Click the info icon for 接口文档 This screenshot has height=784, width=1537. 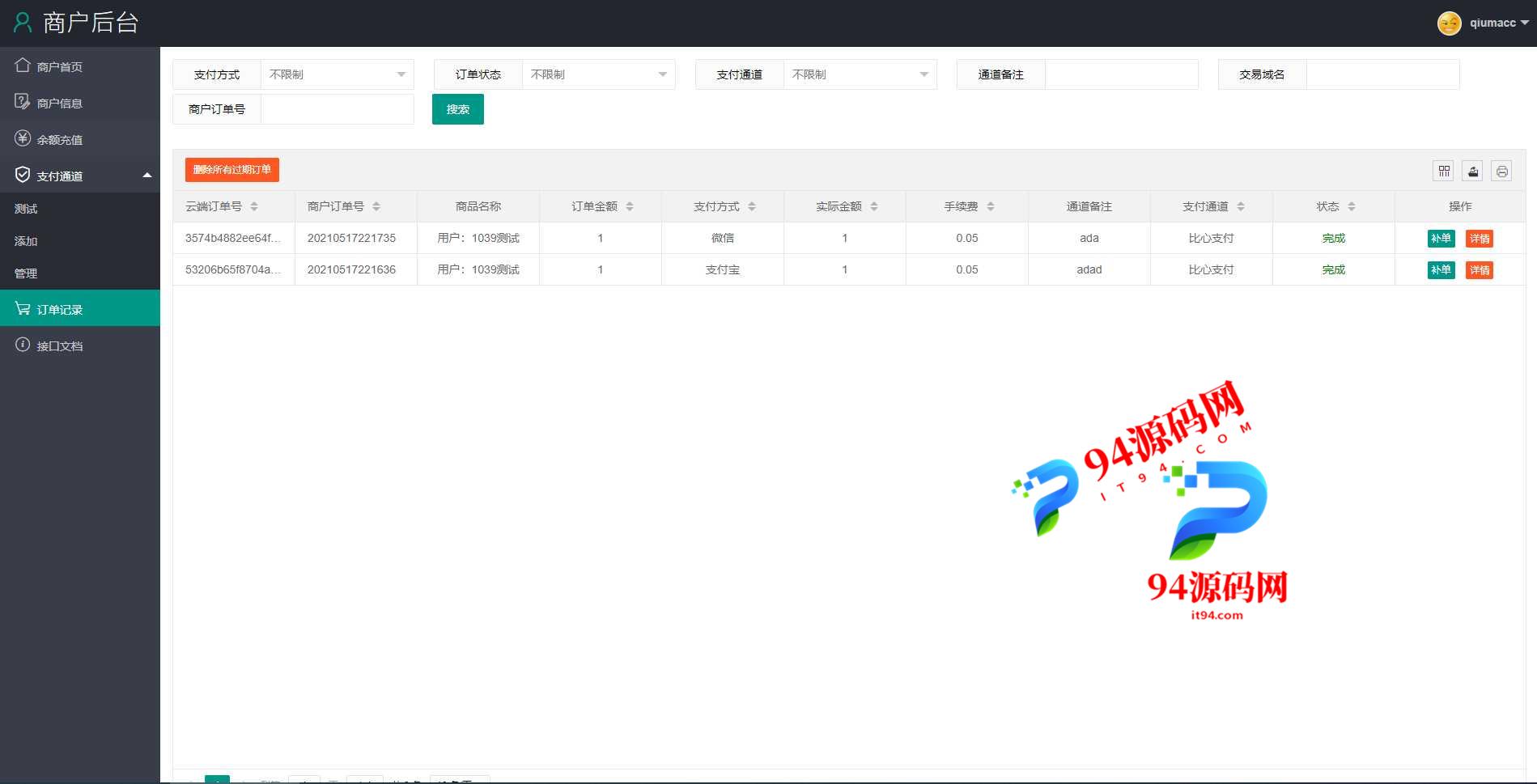pos(23,345)
